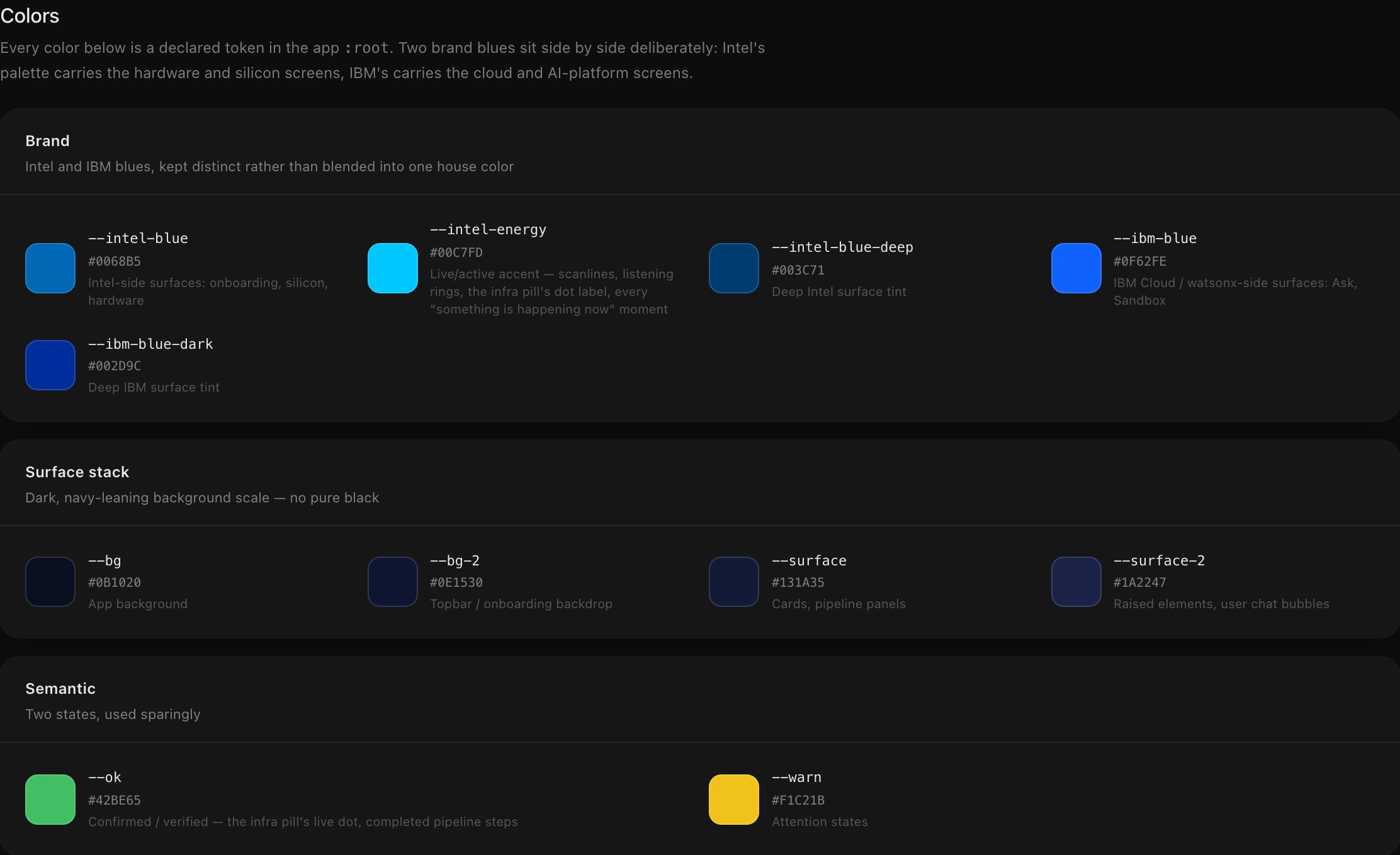Click the --intel-energy token name
The height and width of the screenshot is (855, 1400).
(x=488, y=229)
